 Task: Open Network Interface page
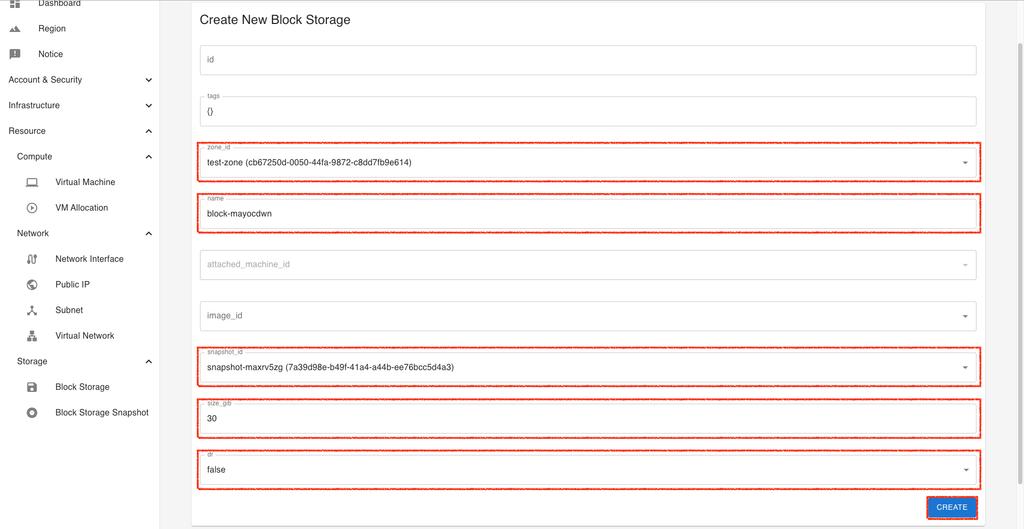89,259
